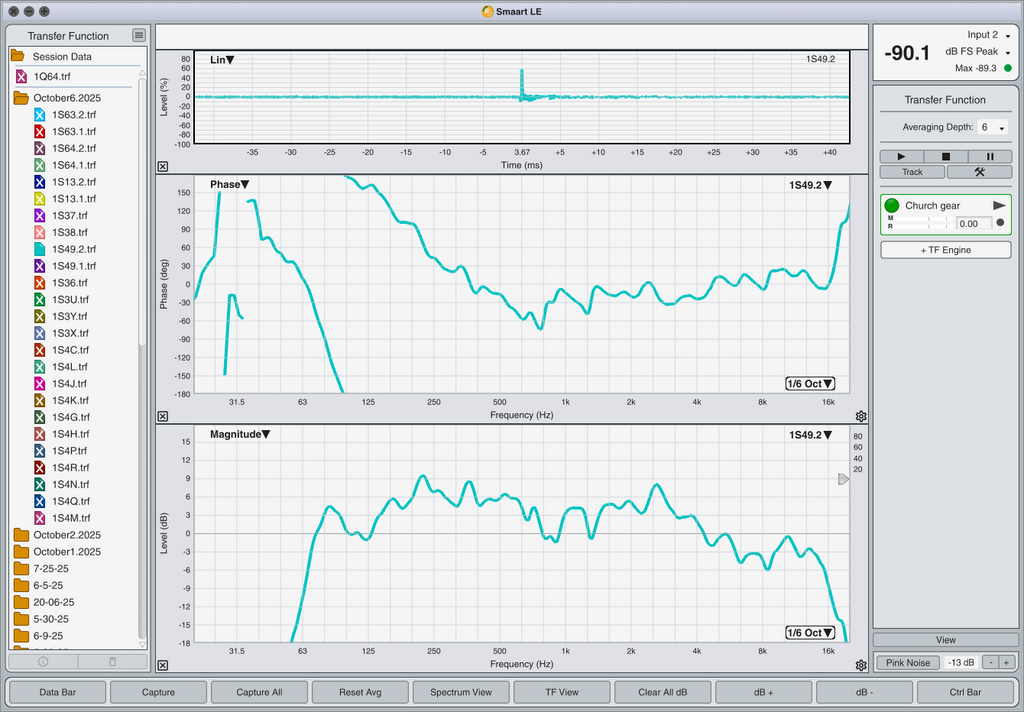Toggle the Church gear engine green indicator
The width and height of the screenshot is (1024, 712).
892,205
